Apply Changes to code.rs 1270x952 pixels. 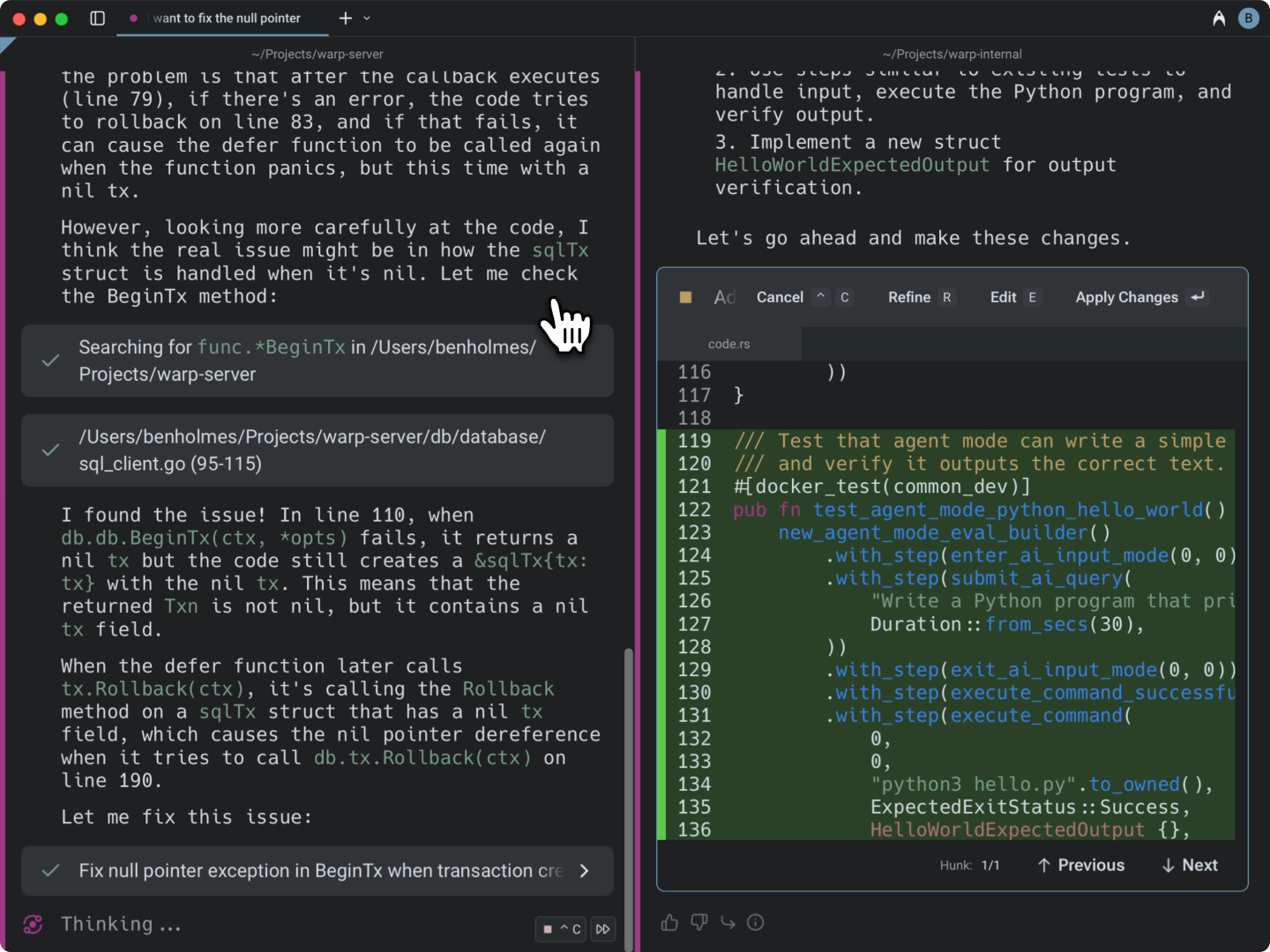pos(1126,298)
